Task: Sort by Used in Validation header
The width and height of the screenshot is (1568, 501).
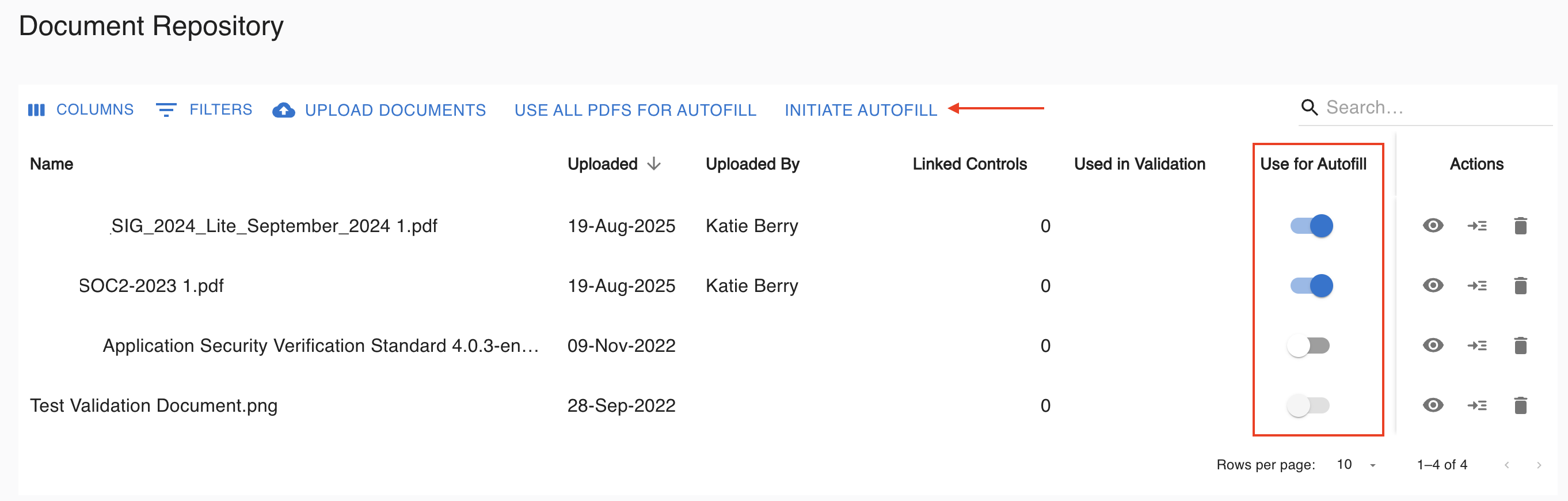Action: point(1140,164)
